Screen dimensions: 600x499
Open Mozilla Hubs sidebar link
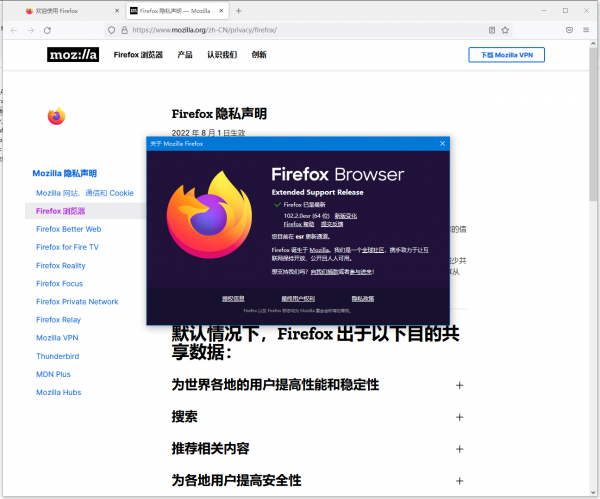point(59,392)
